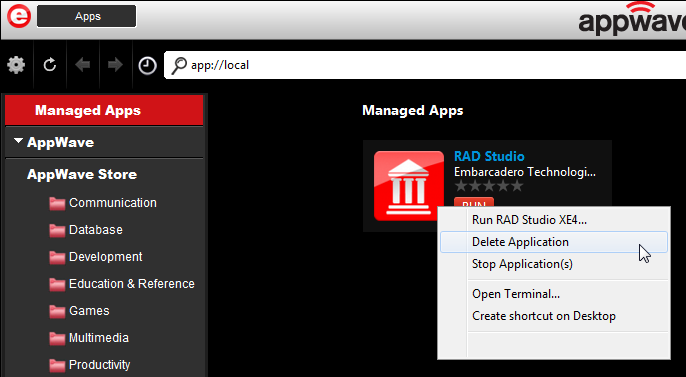The image size is (686, 377).
Task: Choose Create shortcut on Desktop
Action: click(554, 316)
